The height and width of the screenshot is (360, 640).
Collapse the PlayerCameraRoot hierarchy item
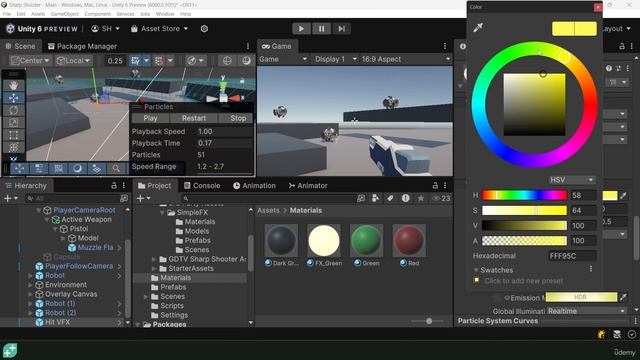39,210
